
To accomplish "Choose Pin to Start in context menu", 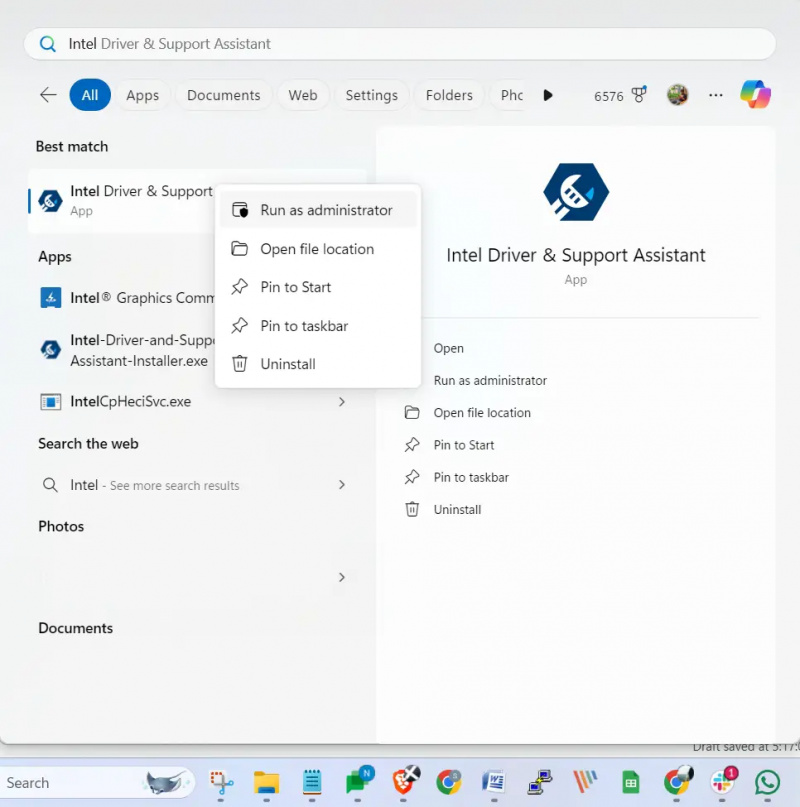I will tap(318, 287).
